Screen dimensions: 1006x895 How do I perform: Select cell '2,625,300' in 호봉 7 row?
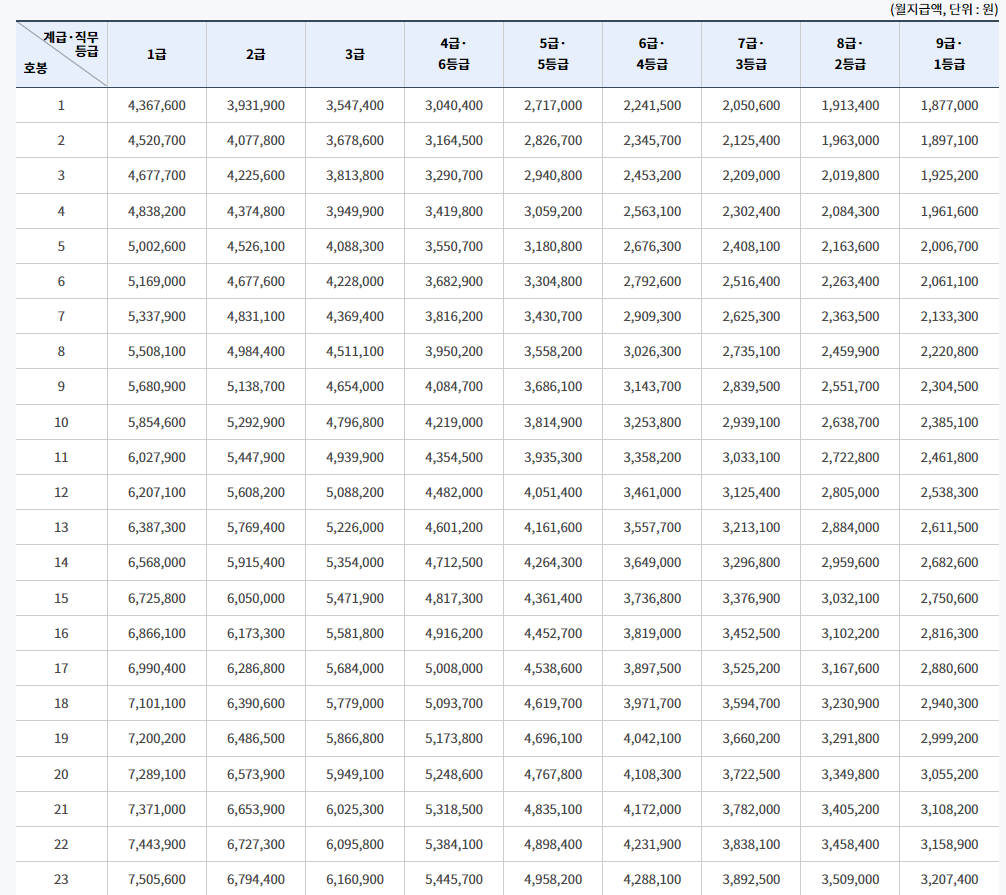point(751,316)
